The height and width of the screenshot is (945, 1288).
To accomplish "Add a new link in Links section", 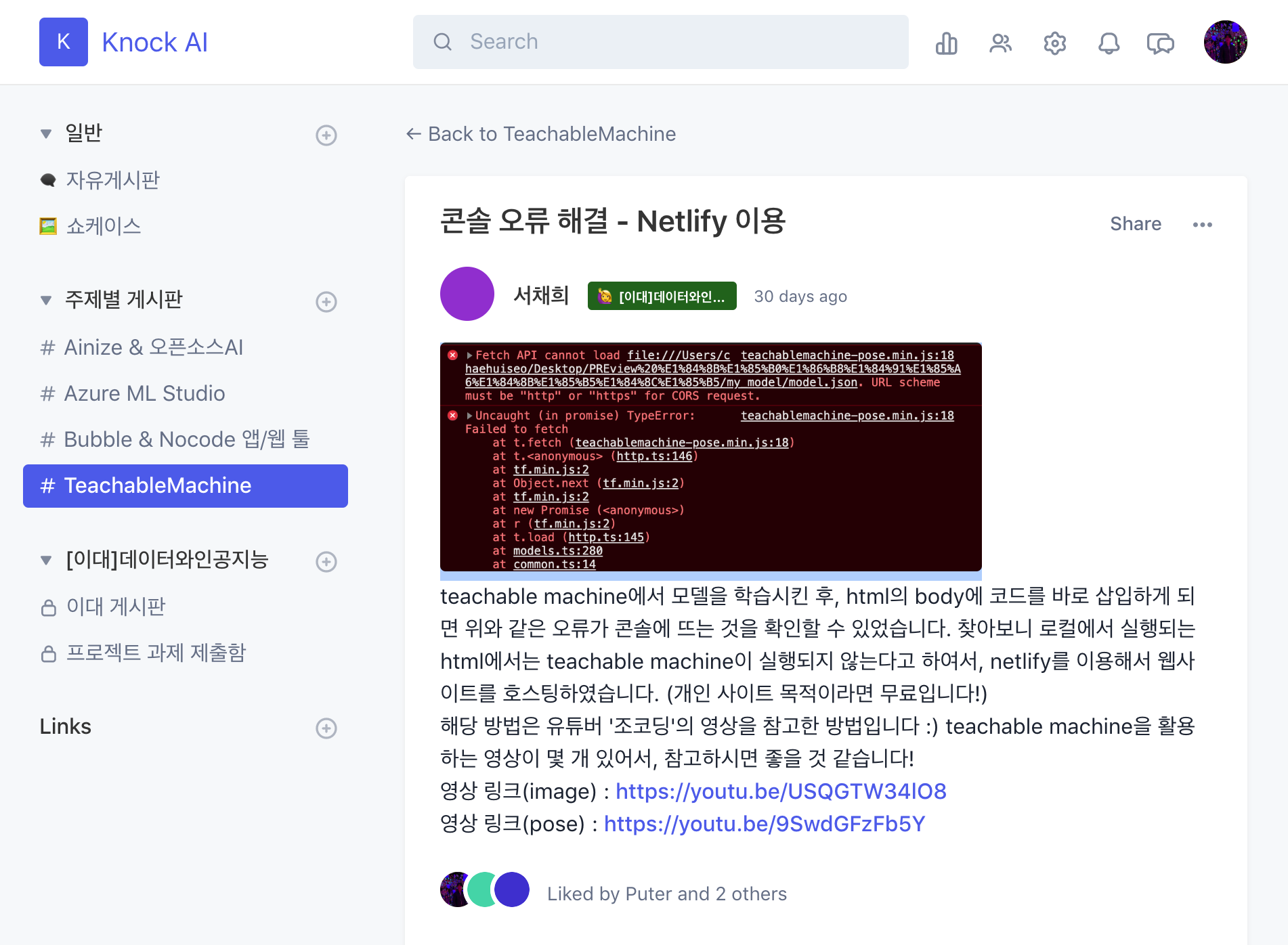I will pyautogui.click(x=326, y=728).
